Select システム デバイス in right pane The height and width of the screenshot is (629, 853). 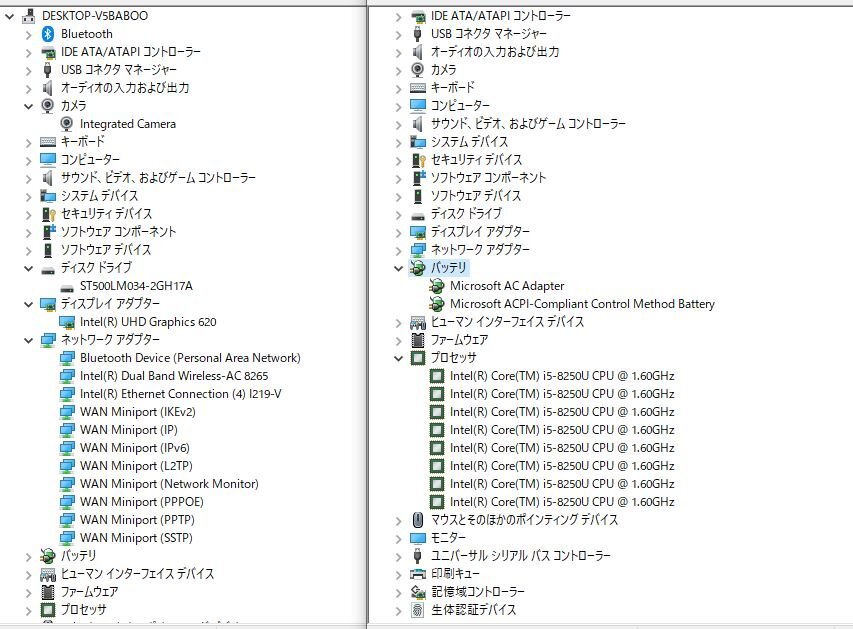(469, 141)
